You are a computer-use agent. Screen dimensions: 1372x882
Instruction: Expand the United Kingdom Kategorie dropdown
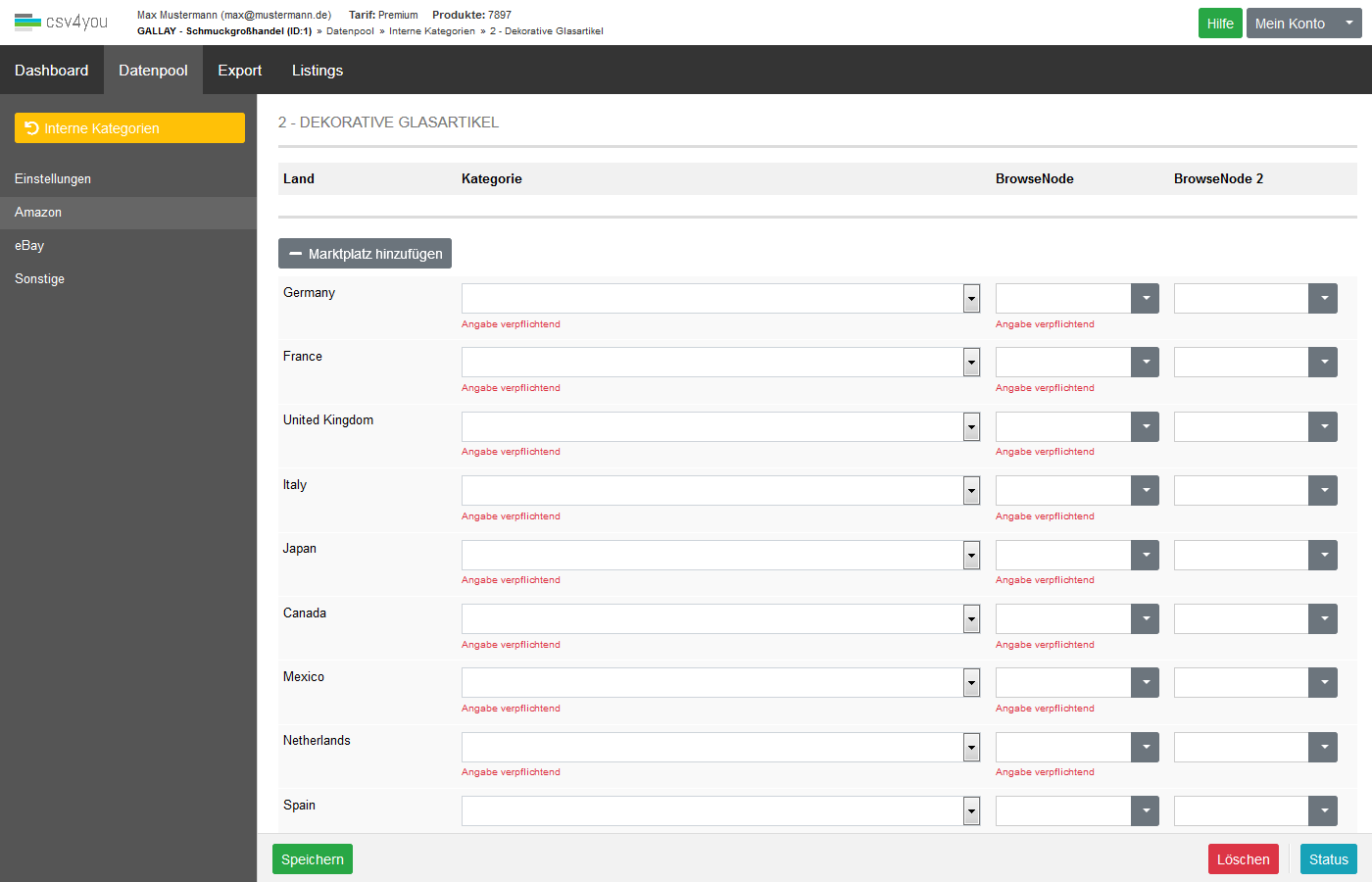(970, 427)
